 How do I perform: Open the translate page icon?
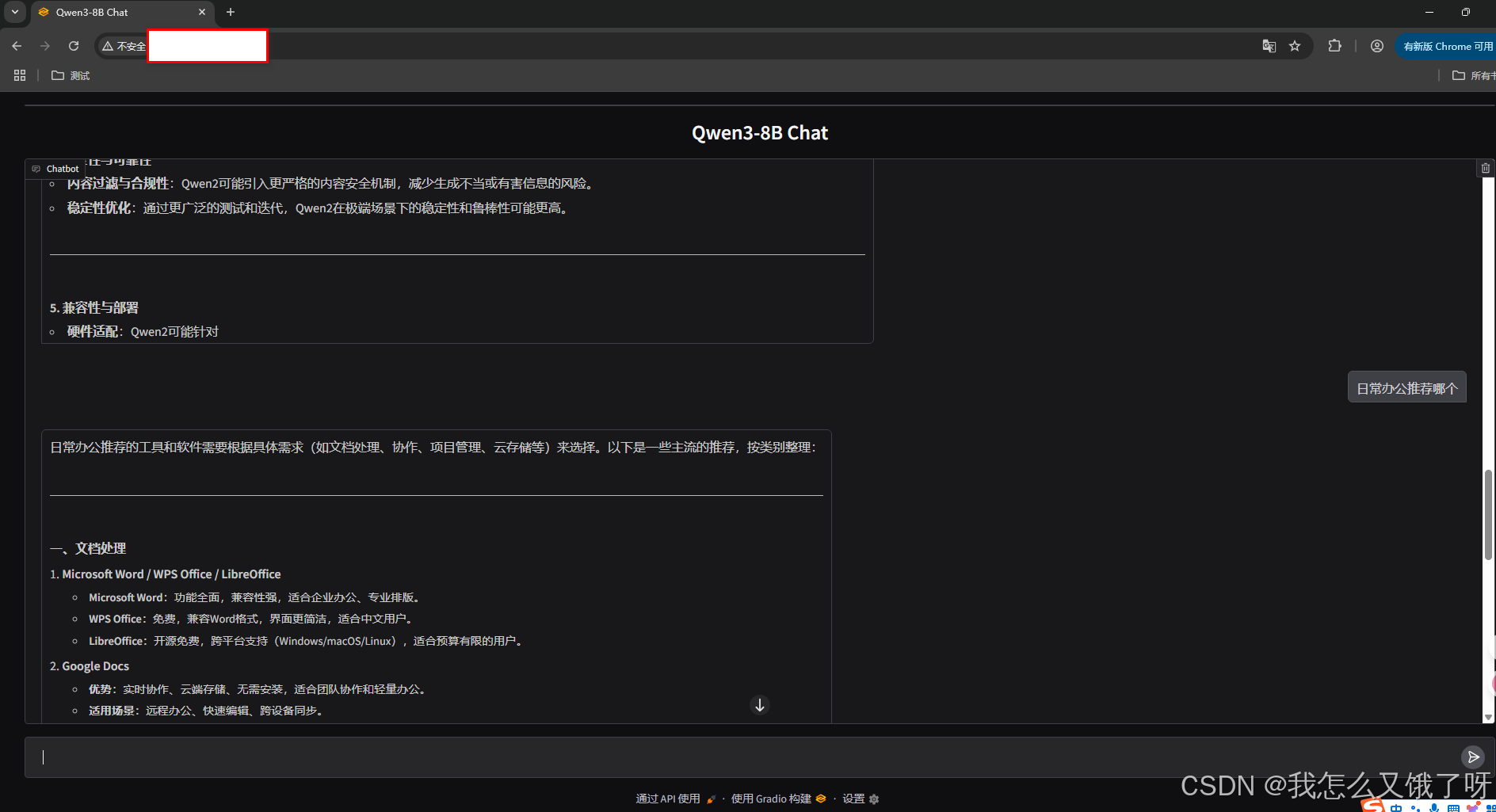click(1269, 46)
